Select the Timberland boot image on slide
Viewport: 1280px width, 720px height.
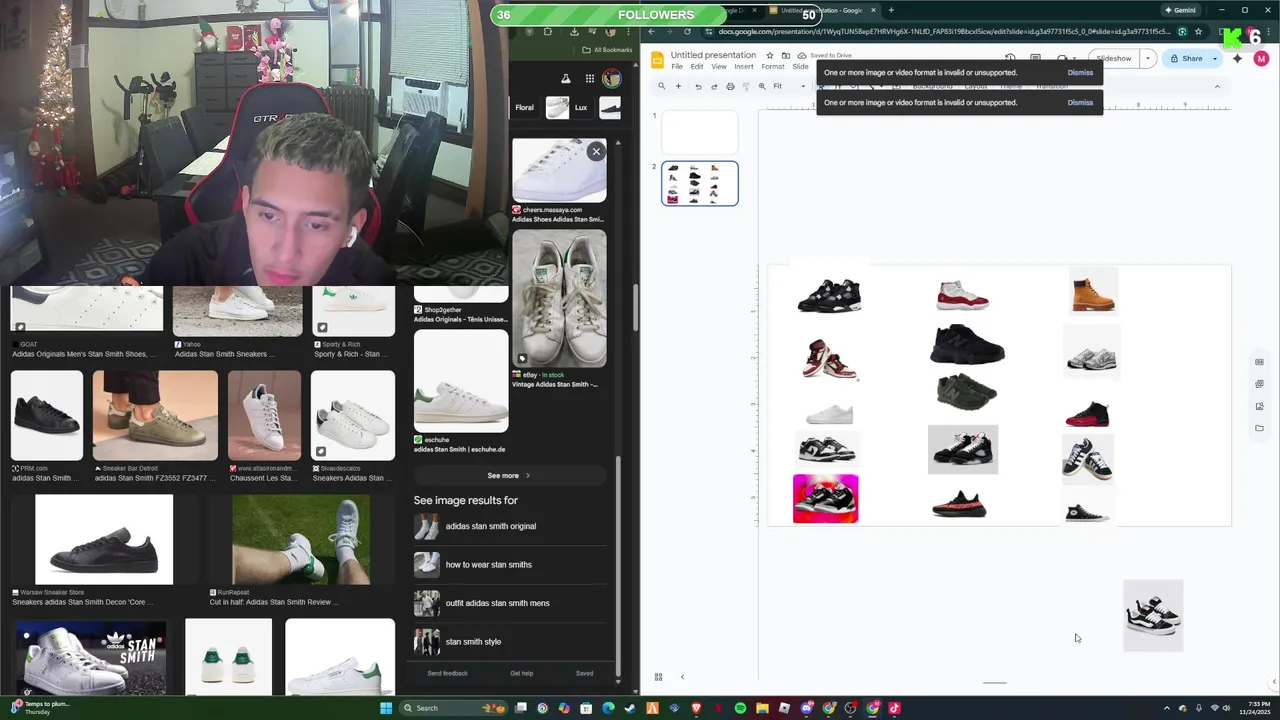point(1093,291)
